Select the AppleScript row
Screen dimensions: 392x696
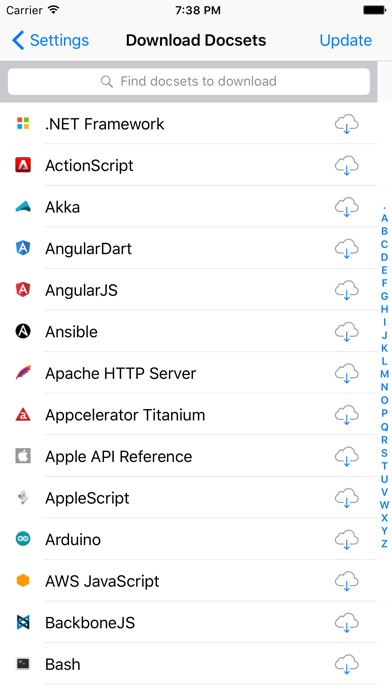[x=189, y=498]
